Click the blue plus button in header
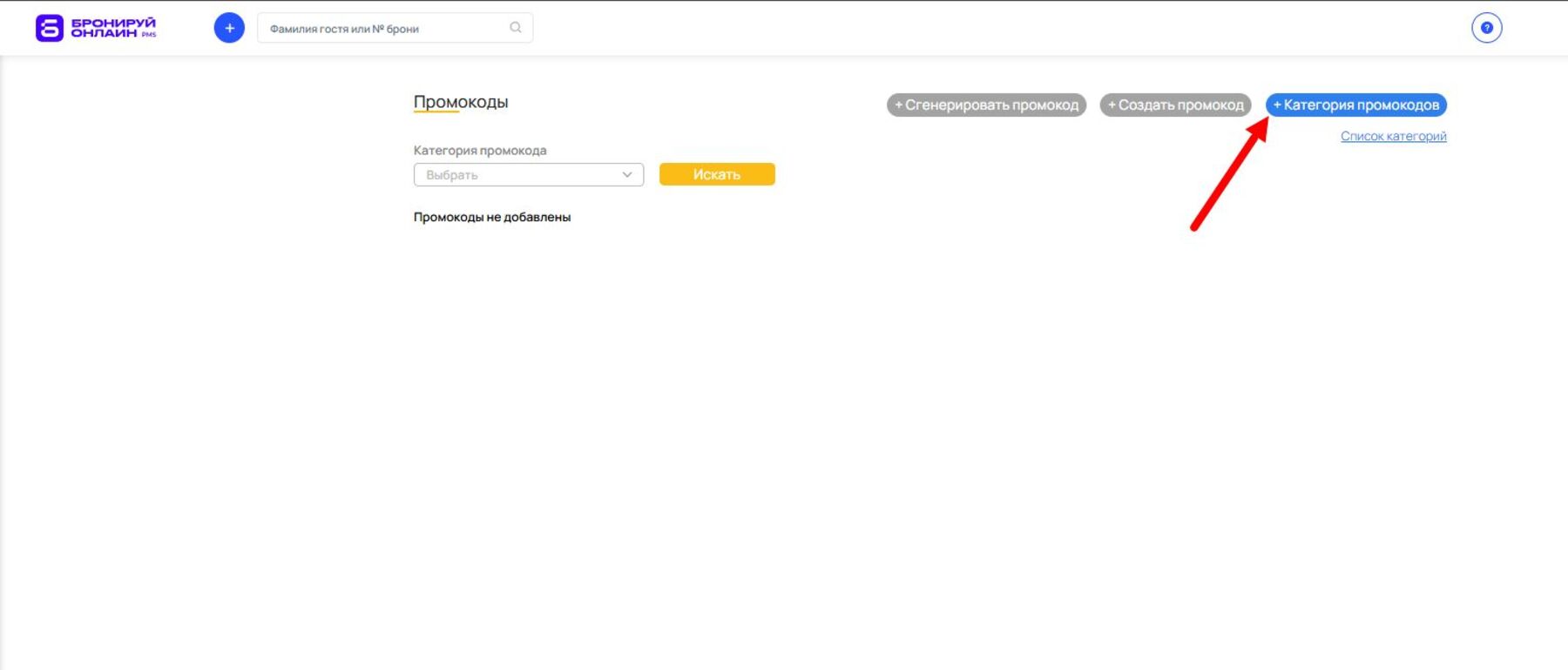The height and width of the screenshot is (670, 1568). [x=229, y=28]
